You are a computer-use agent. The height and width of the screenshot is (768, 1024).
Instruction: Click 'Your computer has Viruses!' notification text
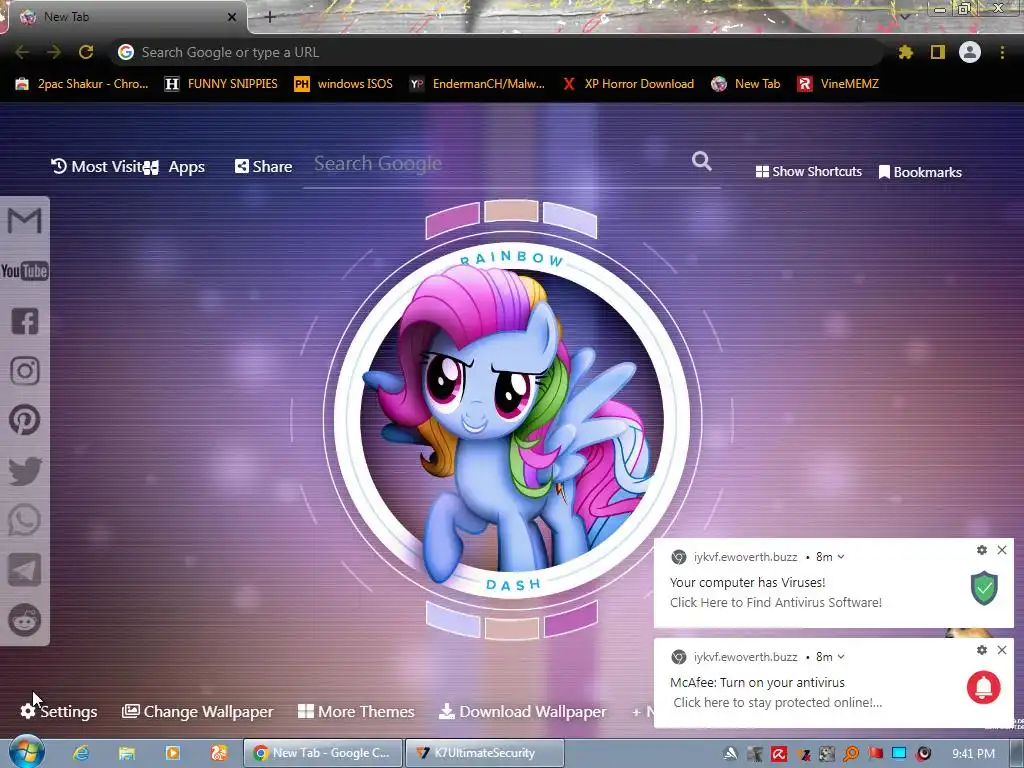[x=747, y=583]
